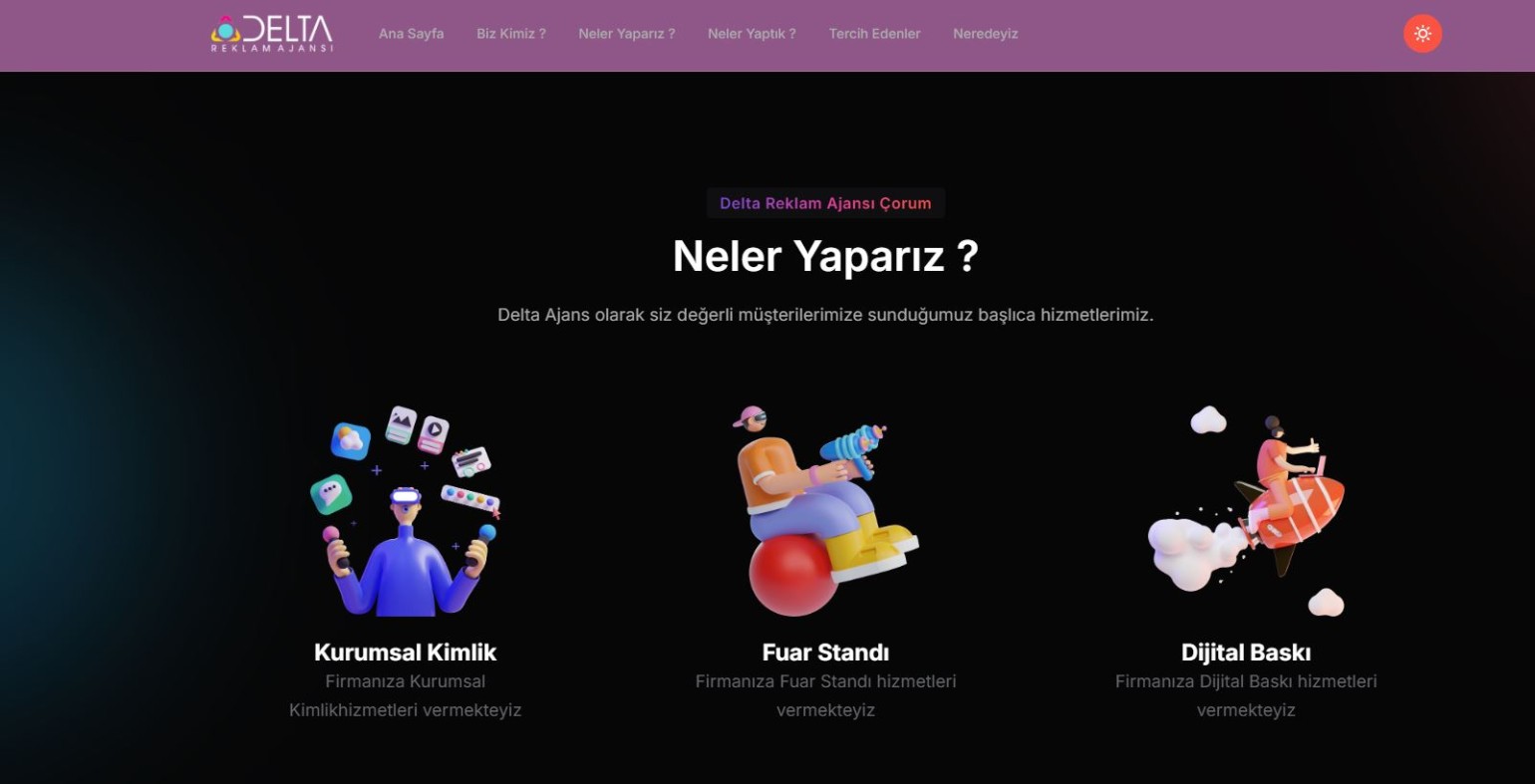This screenshot has height=784, width=1535.
Task: Open the Ana Sayfa menu item
Action: click(411, 34)
